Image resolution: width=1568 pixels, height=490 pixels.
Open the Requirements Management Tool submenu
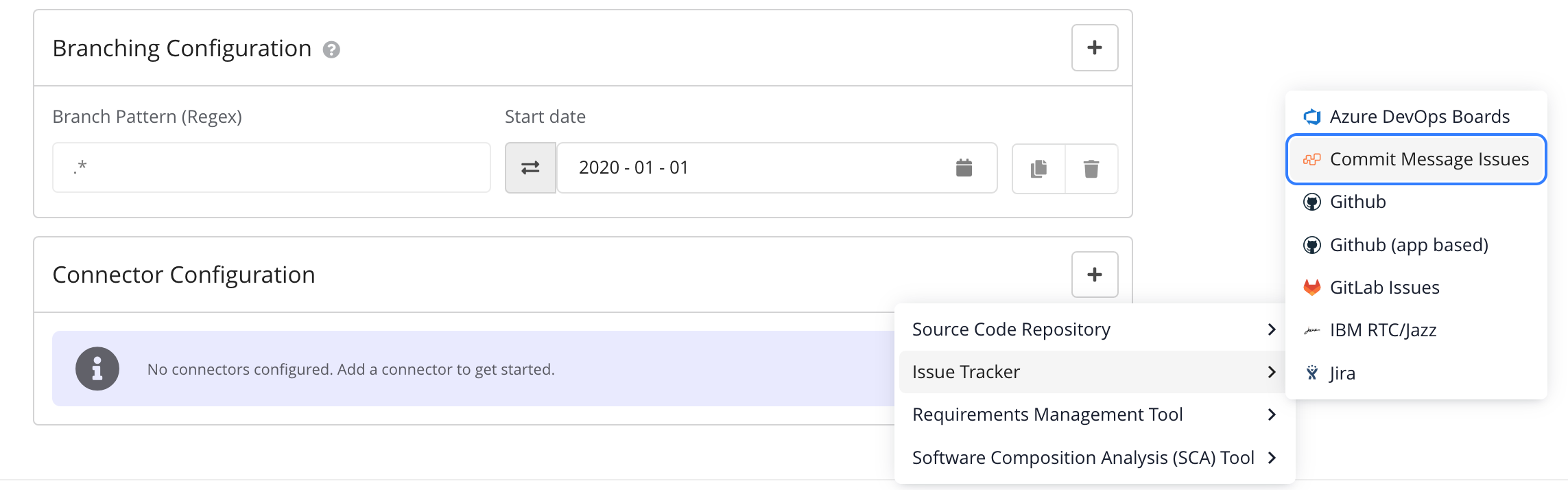(1095, 415)
